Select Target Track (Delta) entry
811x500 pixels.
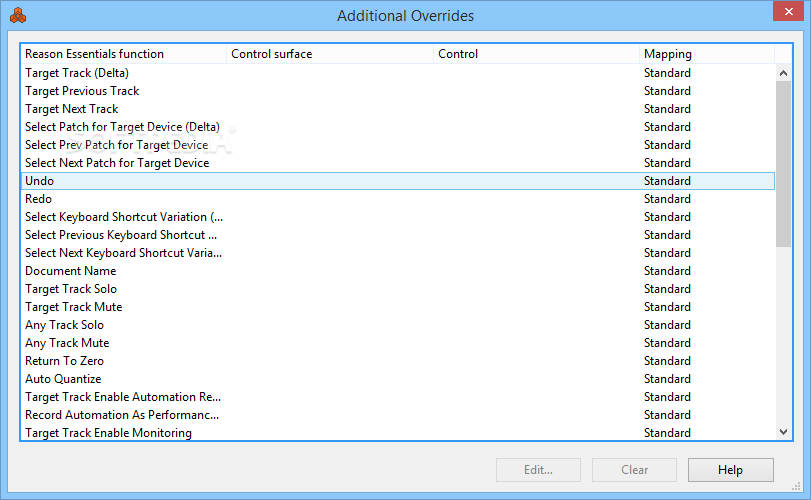[398, 73]
